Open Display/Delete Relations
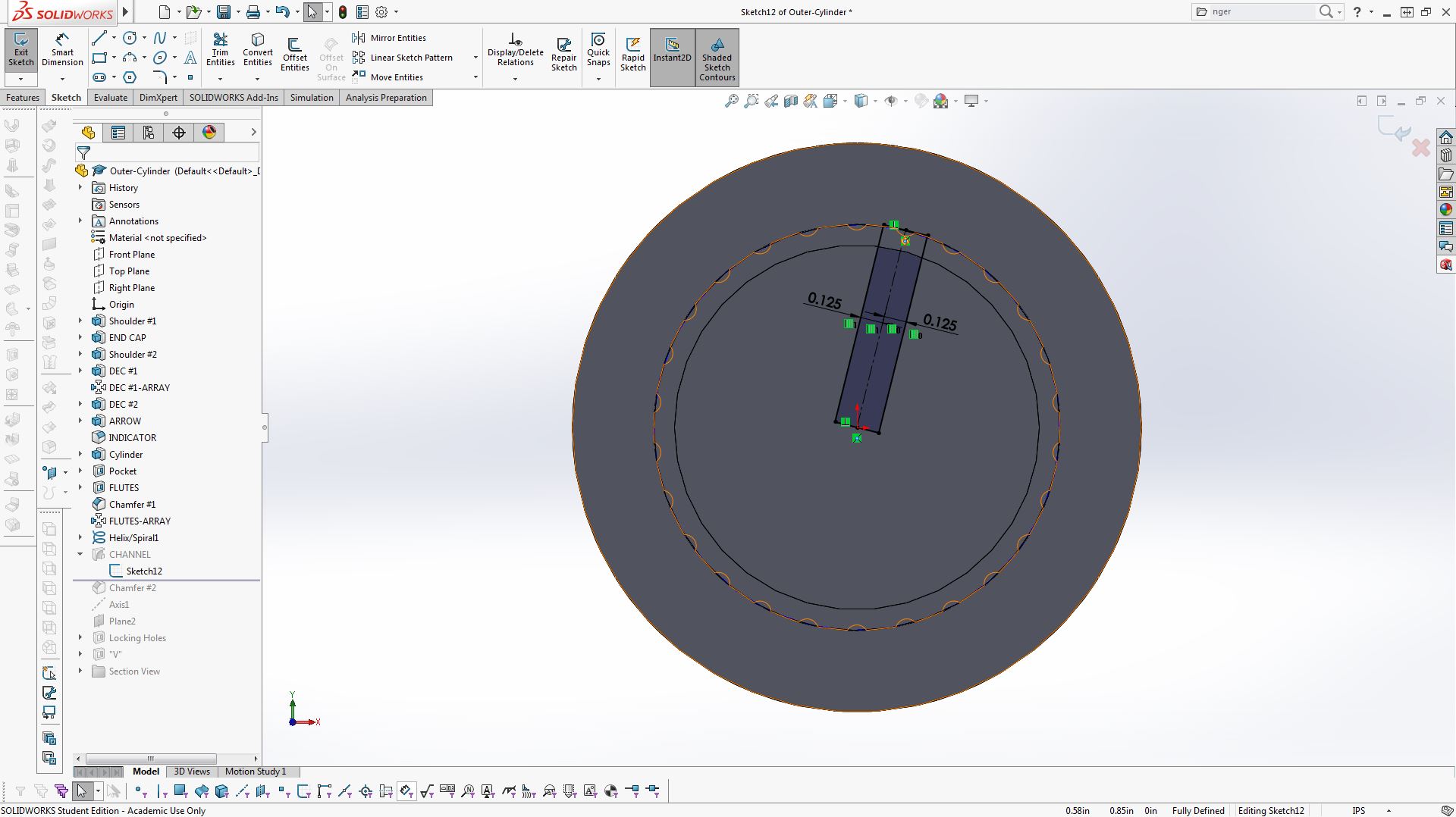 tap(515, 50)
